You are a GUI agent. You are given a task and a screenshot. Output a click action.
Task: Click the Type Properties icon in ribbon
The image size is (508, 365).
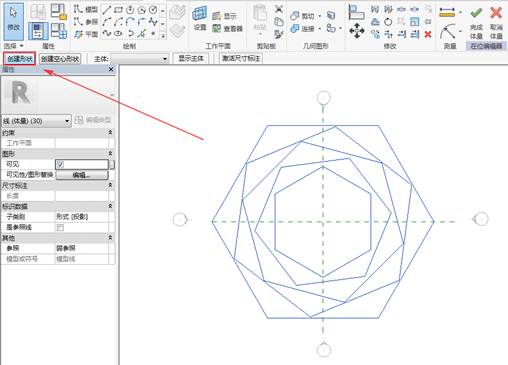point(38,12)
